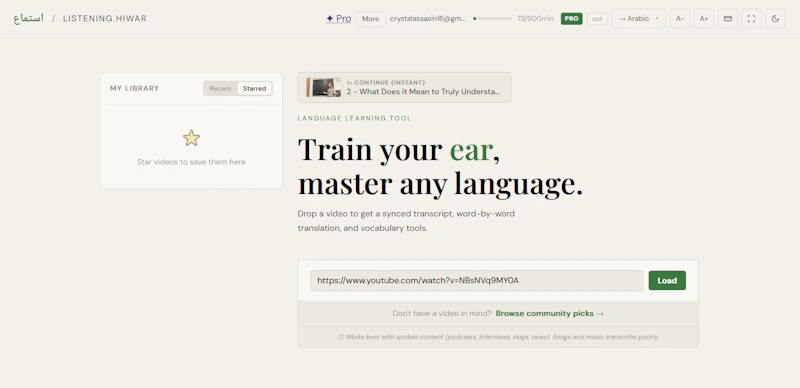Click the video URL input field
The height and width of the screenshot is (388, 800).
coord(477,280)
